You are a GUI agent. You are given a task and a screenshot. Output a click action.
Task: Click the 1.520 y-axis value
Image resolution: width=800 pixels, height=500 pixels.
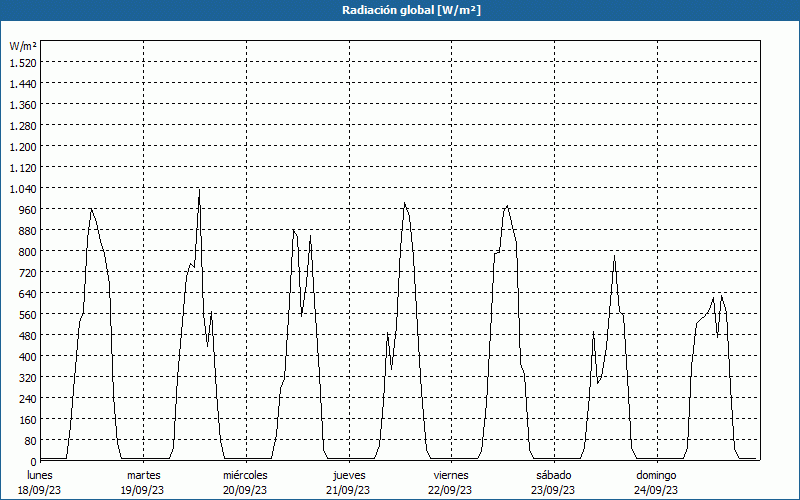[23, 63]
